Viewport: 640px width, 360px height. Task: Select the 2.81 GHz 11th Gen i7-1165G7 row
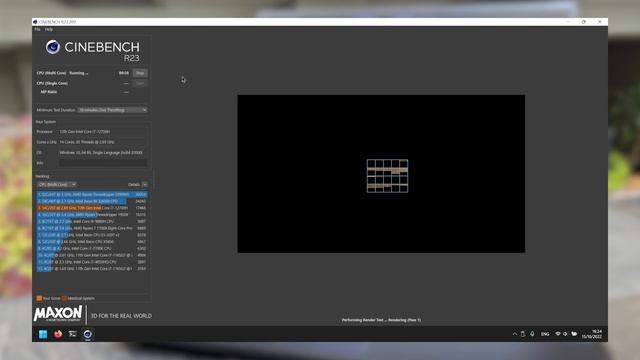click(92, 255)
